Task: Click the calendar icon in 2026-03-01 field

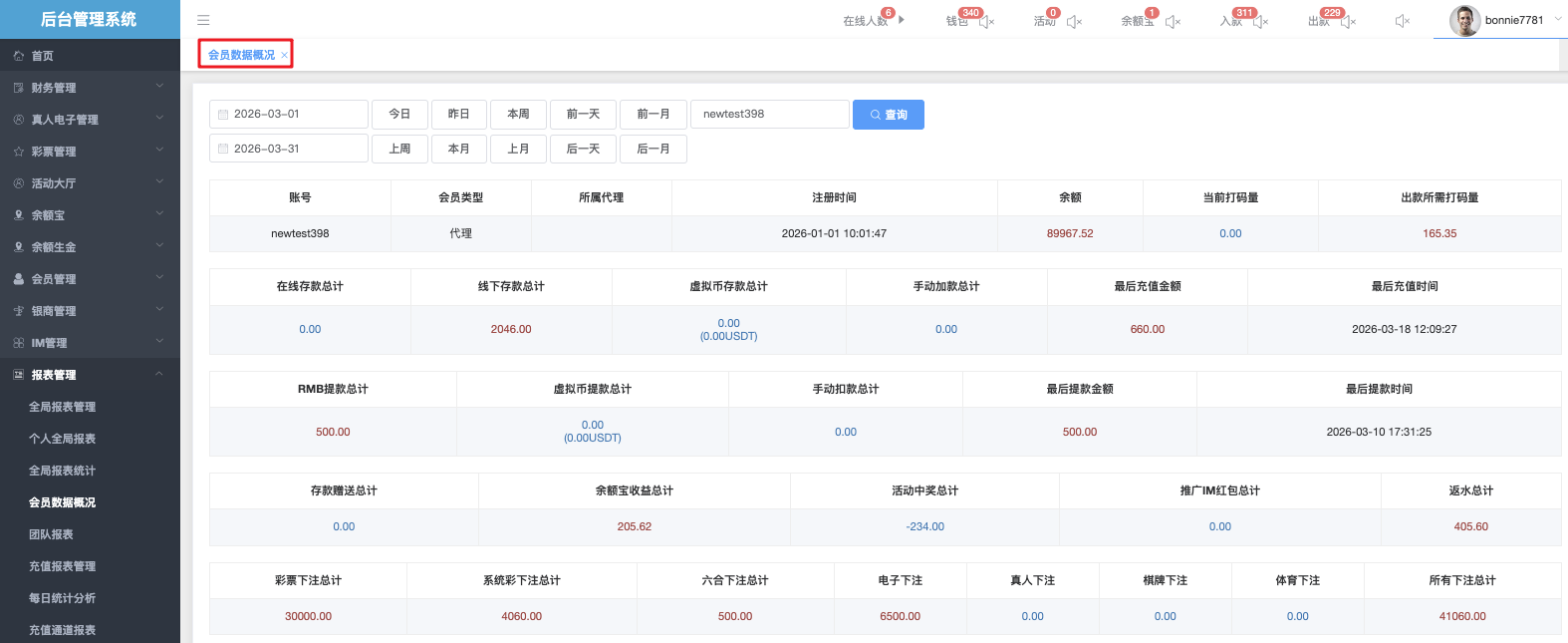Action: pos(223,115)
